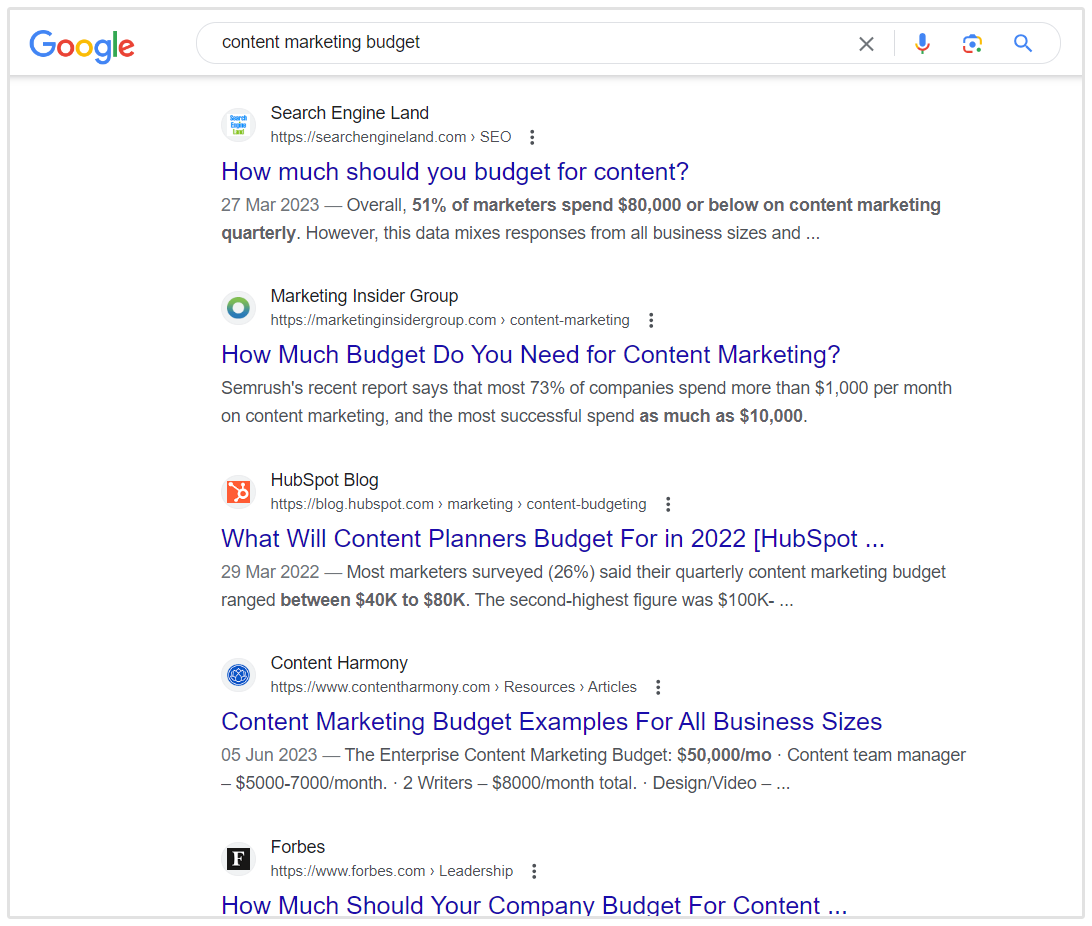1092x926 pixels.
Task: Clear the search box text
Action: (x=866, y=44)
